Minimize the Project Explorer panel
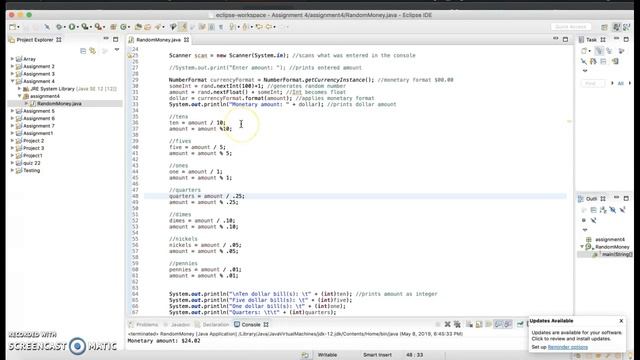Screen dimensions: 640x360 click(106, 39)
